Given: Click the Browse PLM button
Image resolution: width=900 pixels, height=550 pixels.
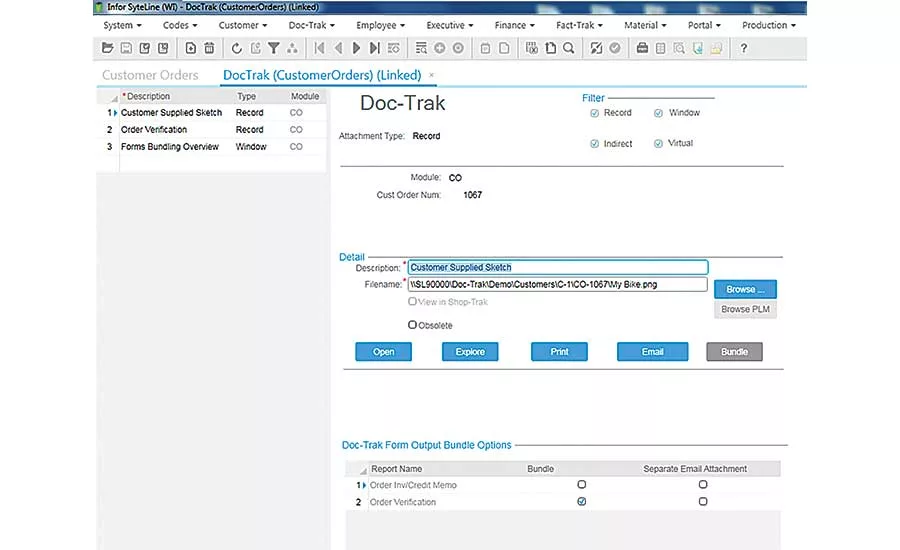Looking at the screenshot, I should pos(746,309).
